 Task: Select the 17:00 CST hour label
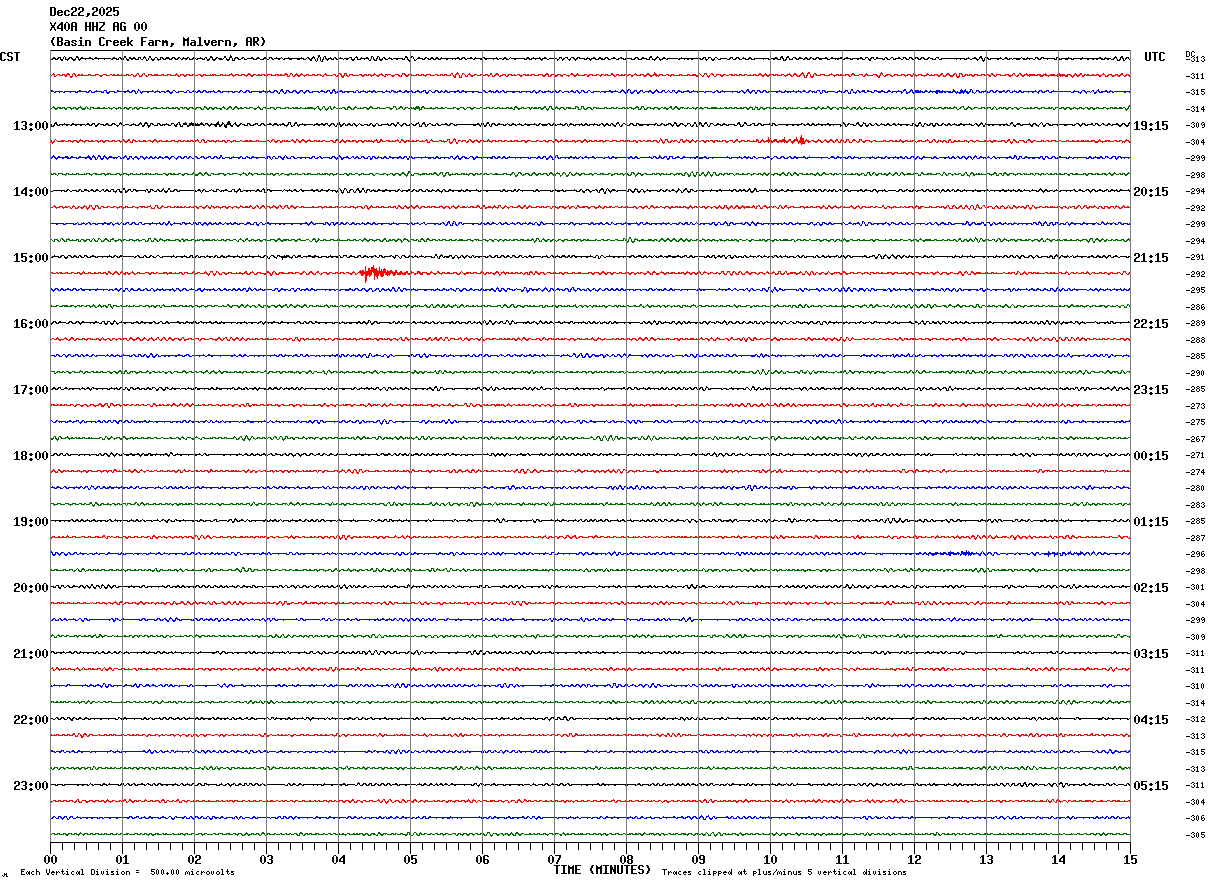point(30,390)
